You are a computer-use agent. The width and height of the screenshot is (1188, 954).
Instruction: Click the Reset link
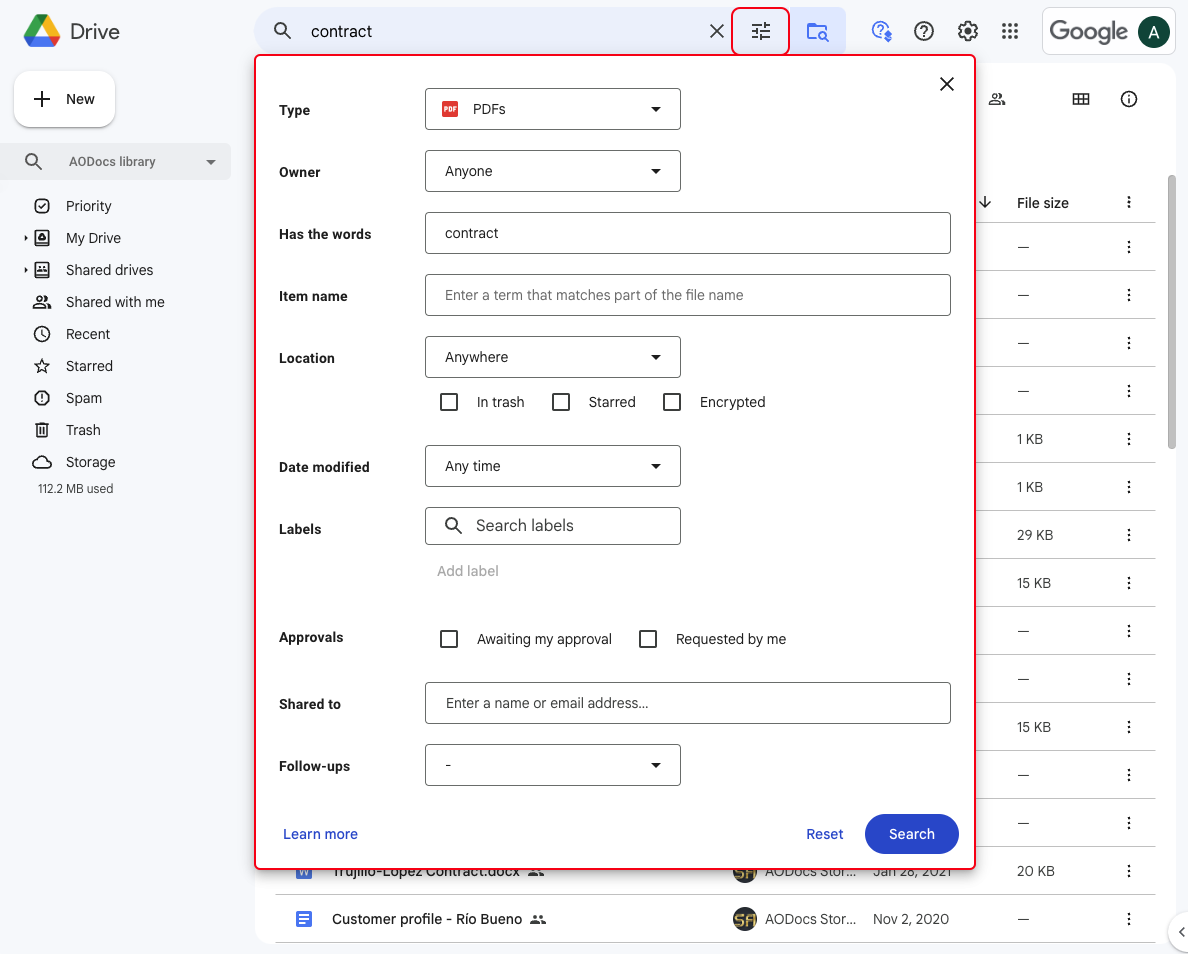pyautogui.click(x=824, y=834)
